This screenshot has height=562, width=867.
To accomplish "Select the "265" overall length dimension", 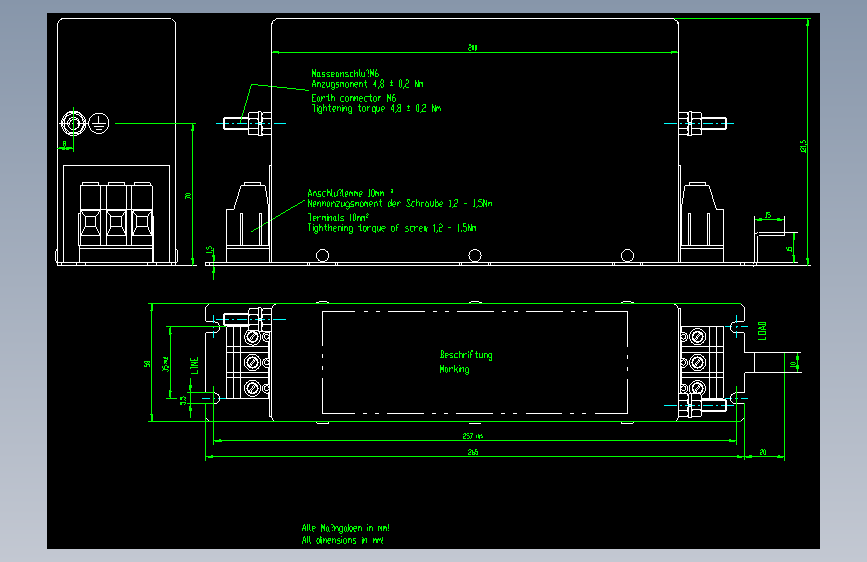I will (x=473, y=452).
